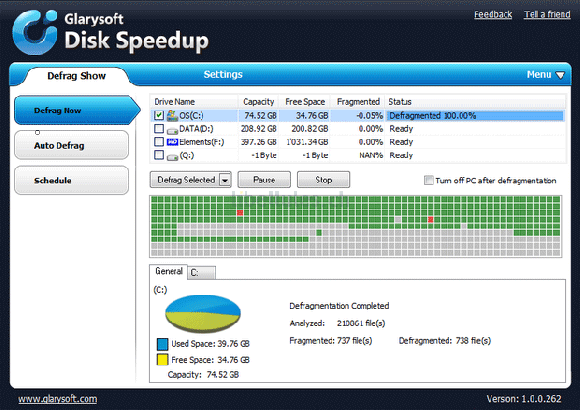Open the Tell a friend link

(547, 14)
